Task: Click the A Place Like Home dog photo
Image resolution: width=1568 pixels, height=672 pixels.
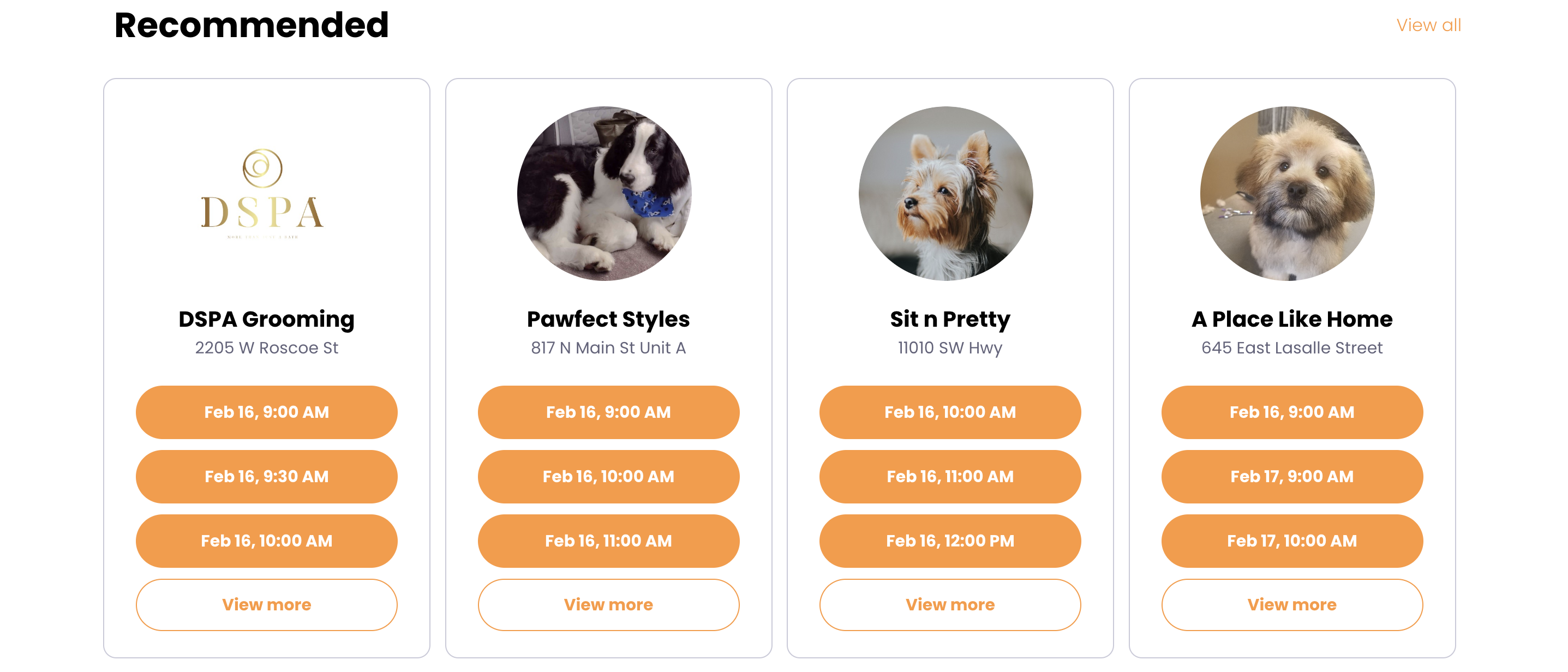Action: (1287, 194)
